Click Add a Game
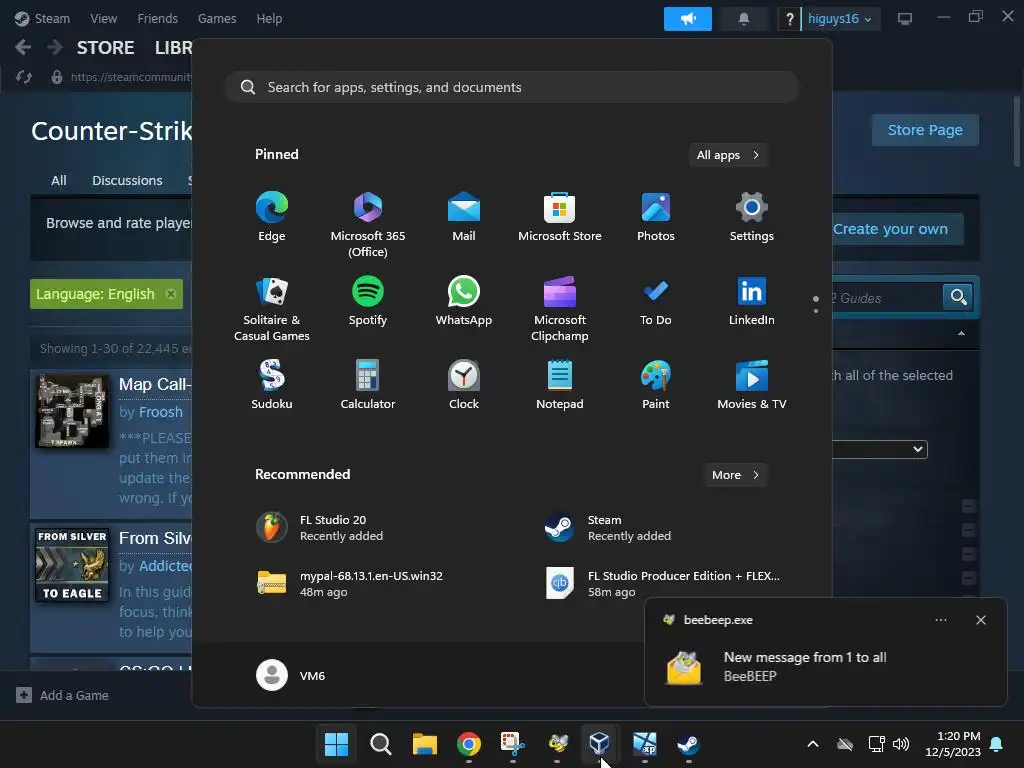This screenshot has width=1024, height=768. tap(63, 696)
